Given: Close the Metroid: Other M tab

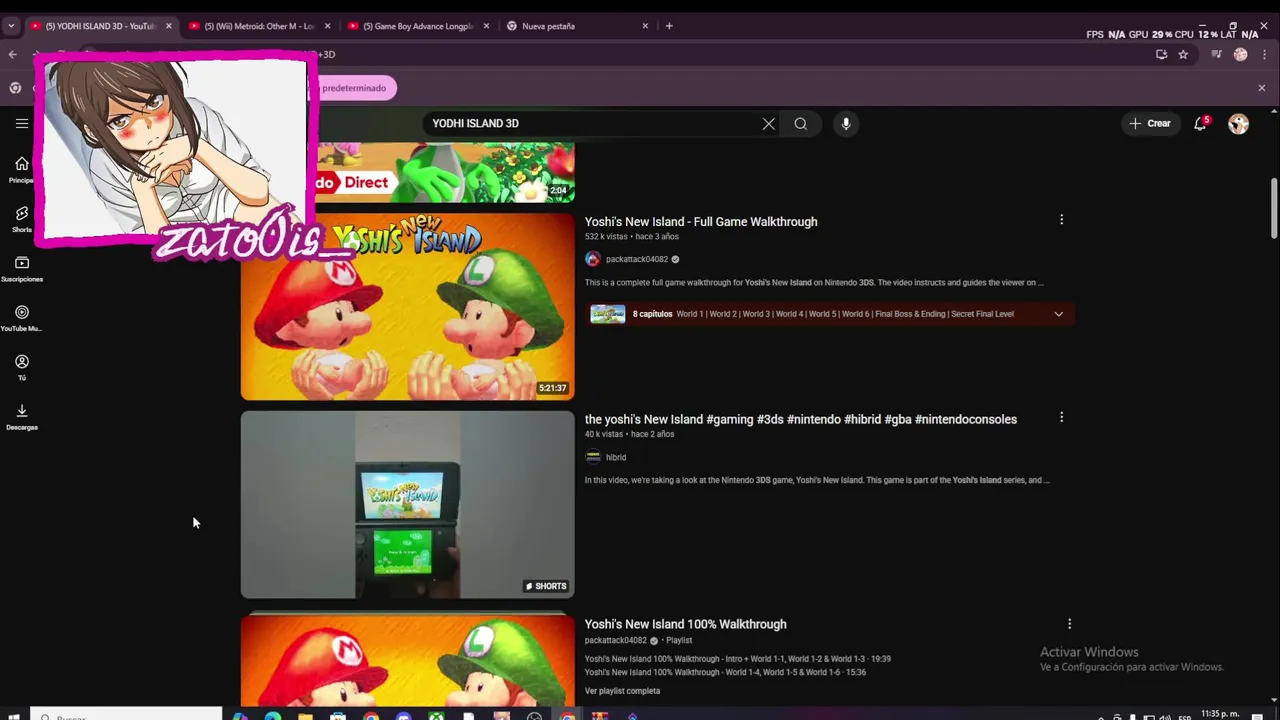Looking at the screenshot, I should [327, 26].
